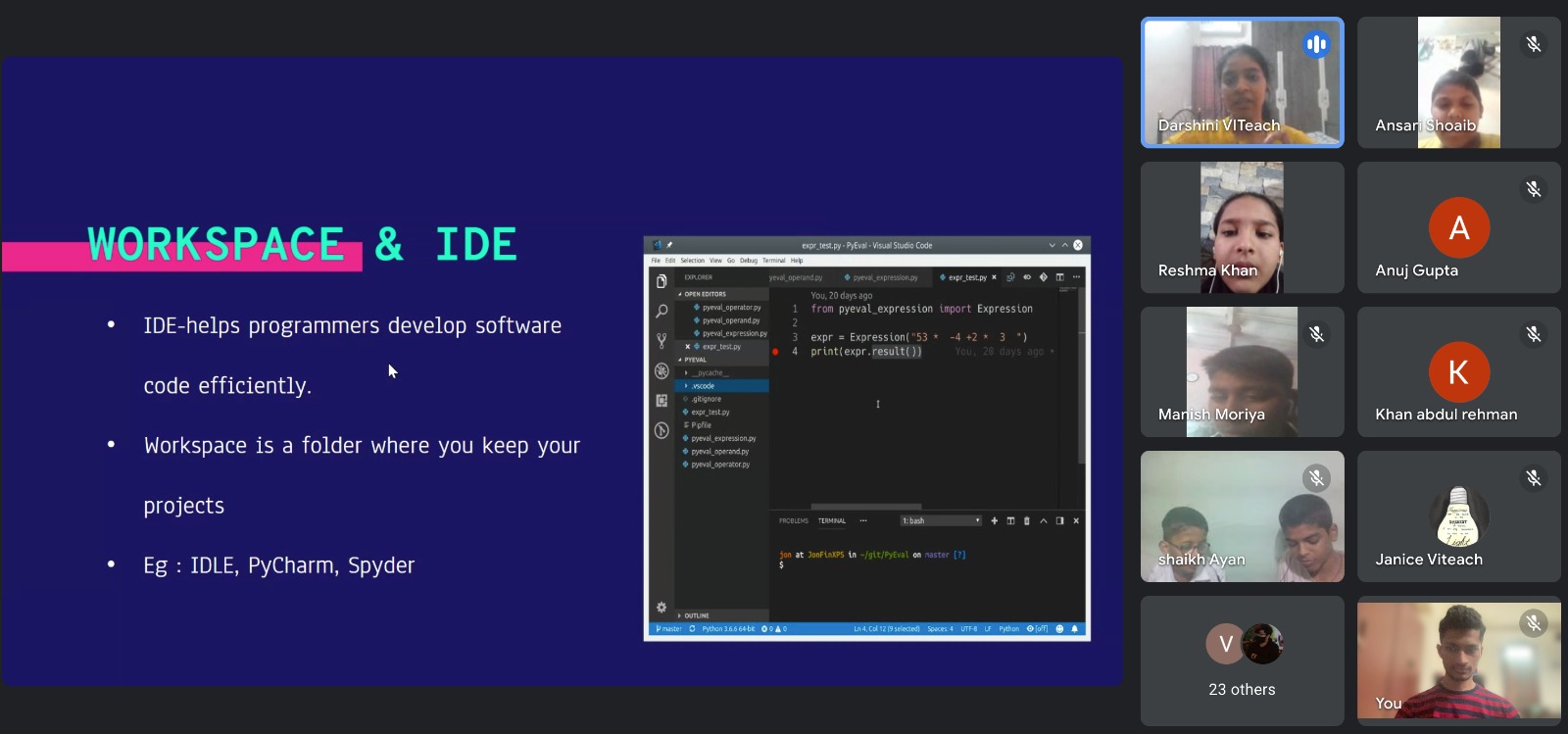Toggle the mic icon on Manish Moriya tile
This screenshot has height=734, width=1568.
(1316, 334)
